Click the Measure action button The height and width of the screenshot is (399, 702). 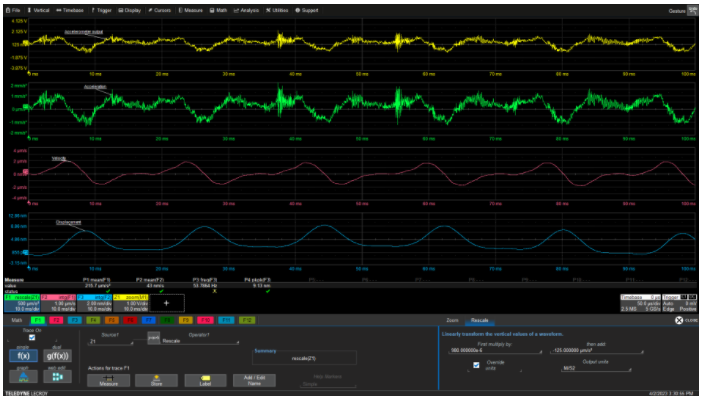pyautogui.click(x=109, y=381)
